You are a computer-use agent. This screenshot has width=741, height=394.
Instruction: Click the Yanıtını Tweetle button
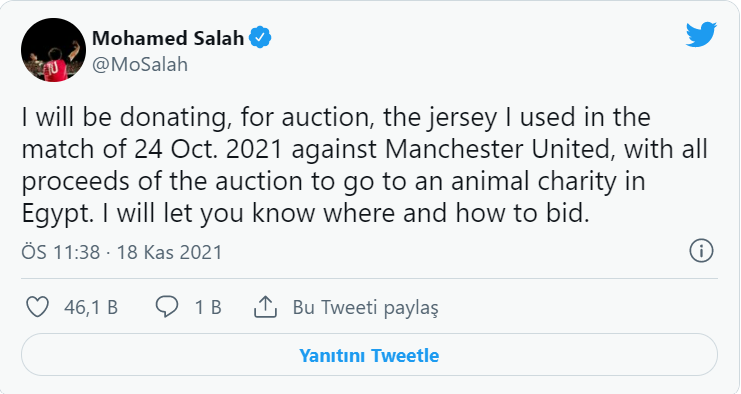[369, 355]
